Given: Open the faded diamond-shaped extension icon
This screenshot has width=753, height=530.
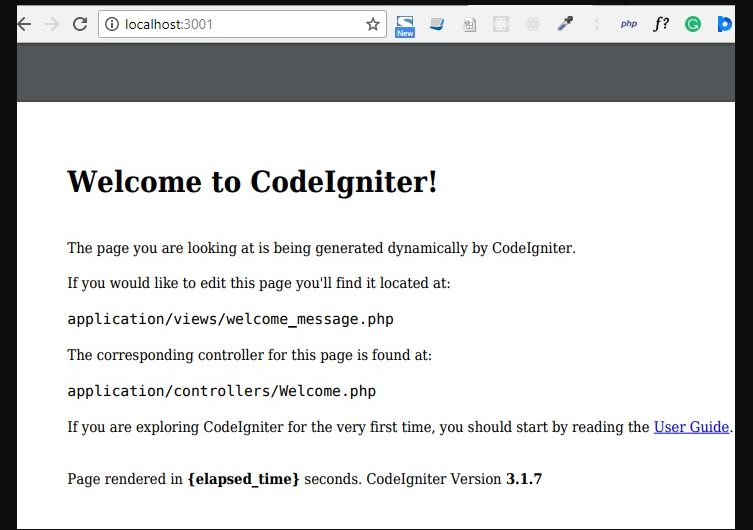Looking at the screenshot, I should [596, 24].
